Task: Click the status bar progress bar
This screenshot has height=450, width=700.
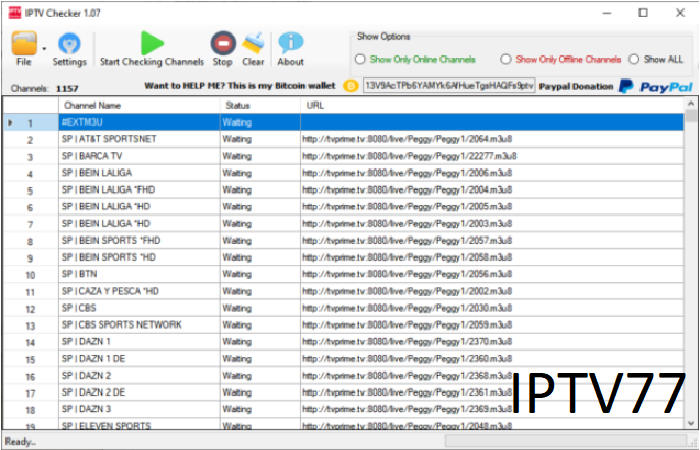Action: 565,441
